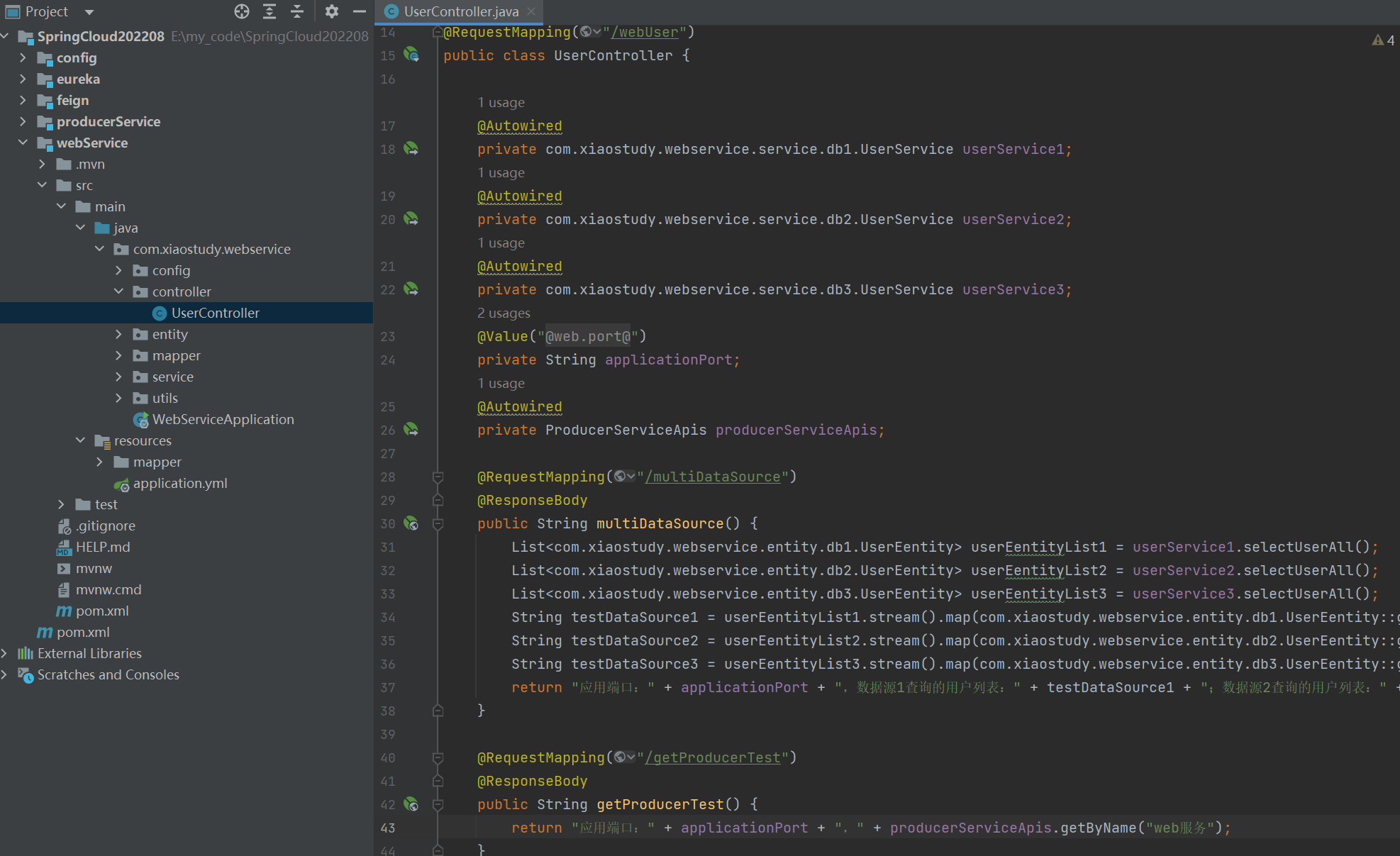This screenshot has width=1400, height=856.
Task: Expand the feign module folder
Action: tap(23, 100)
